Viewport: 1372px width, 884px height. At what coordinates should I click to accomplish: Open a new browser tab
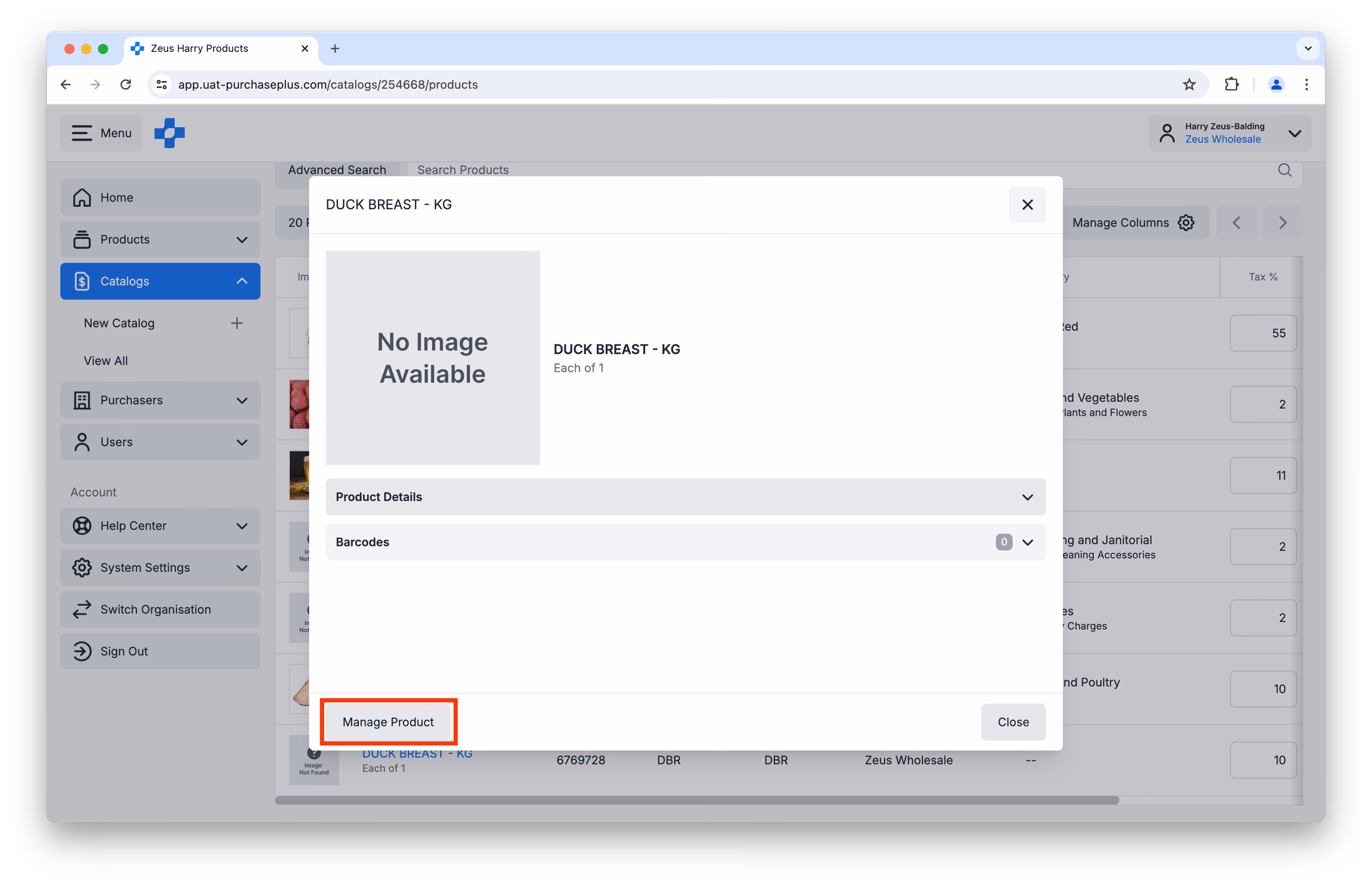click(335, 49)
